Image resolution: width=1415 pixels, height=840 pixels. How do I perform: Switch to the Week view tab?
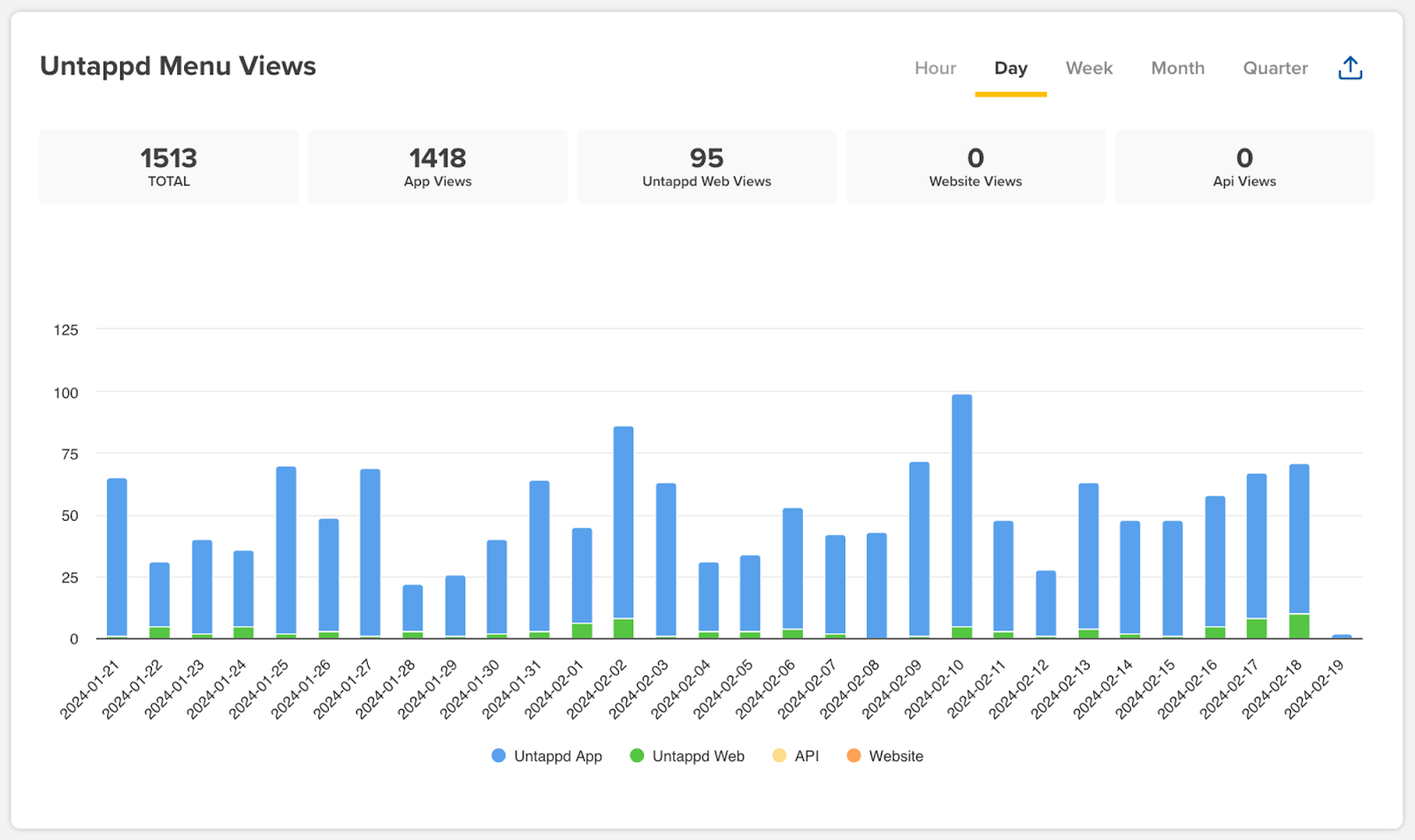tap(1089, 68)
